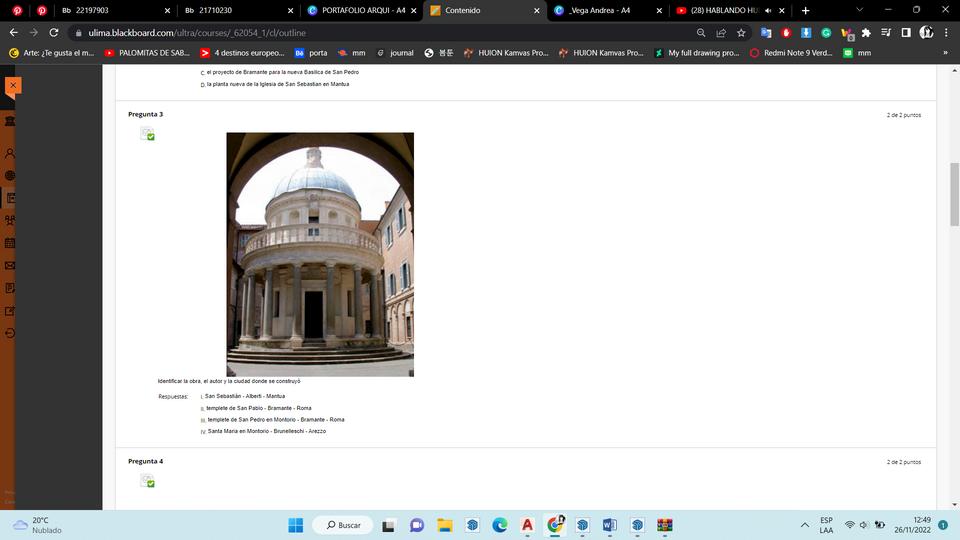Image resolution: width=960 pixels, height=540 pixels.
Task: Select answer San Sebastián - Alberti - Mantua
Action: pyautogui.click(x=244, y=396)
